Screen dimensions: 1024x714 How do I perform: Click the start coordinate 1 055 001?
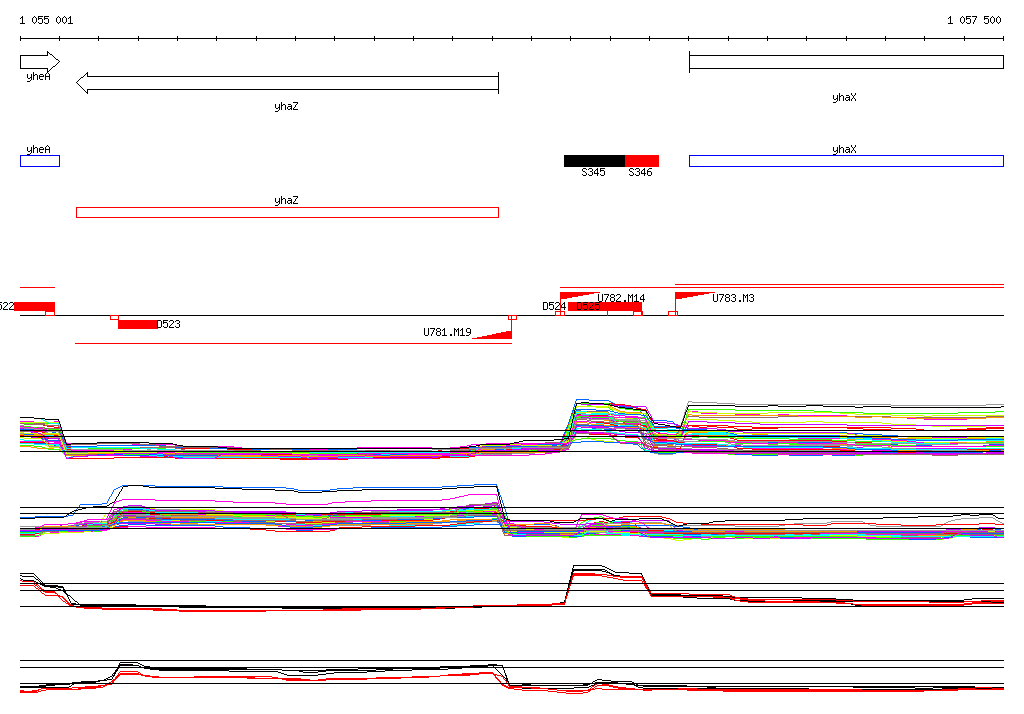click(46, 20)
